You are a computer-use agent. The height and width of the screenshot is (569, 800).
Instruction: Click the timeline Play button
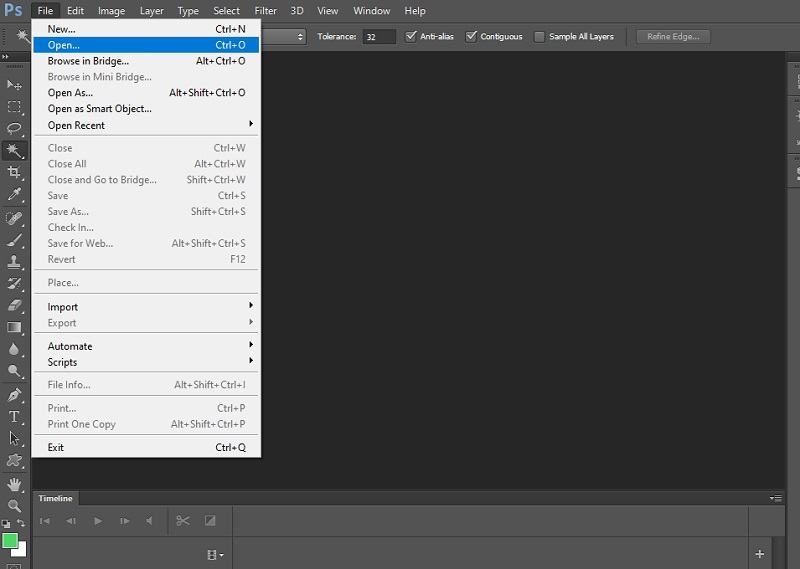tap(98, 521)
